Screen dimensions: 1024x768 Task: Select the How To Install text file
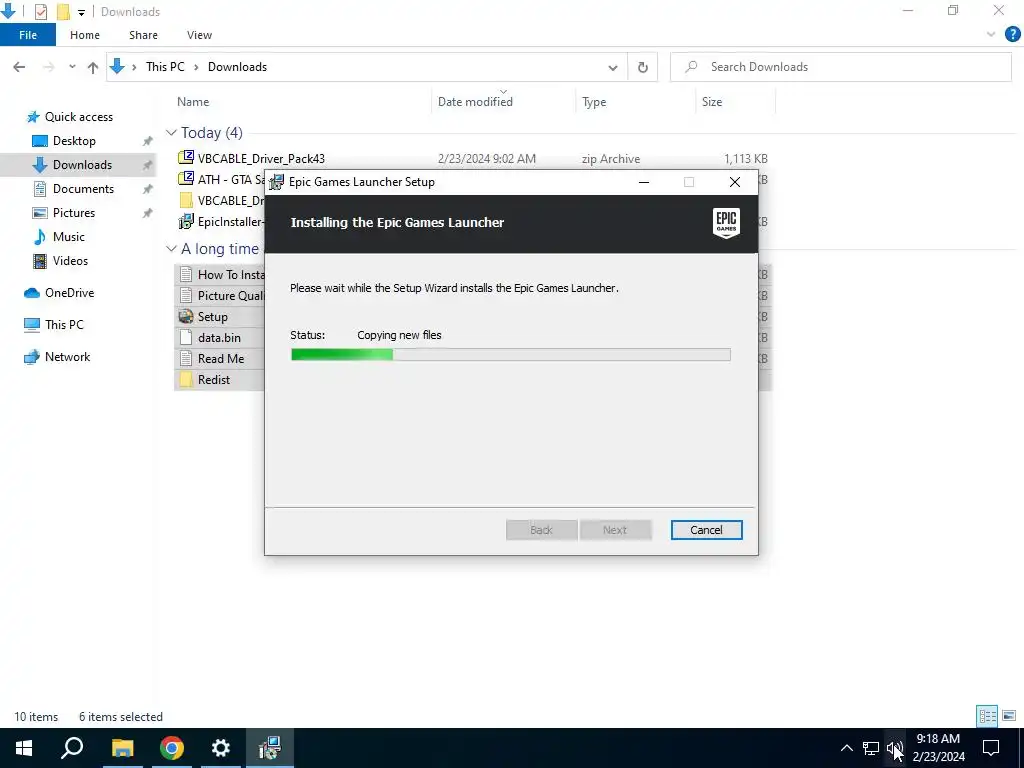tap(231, 275)
